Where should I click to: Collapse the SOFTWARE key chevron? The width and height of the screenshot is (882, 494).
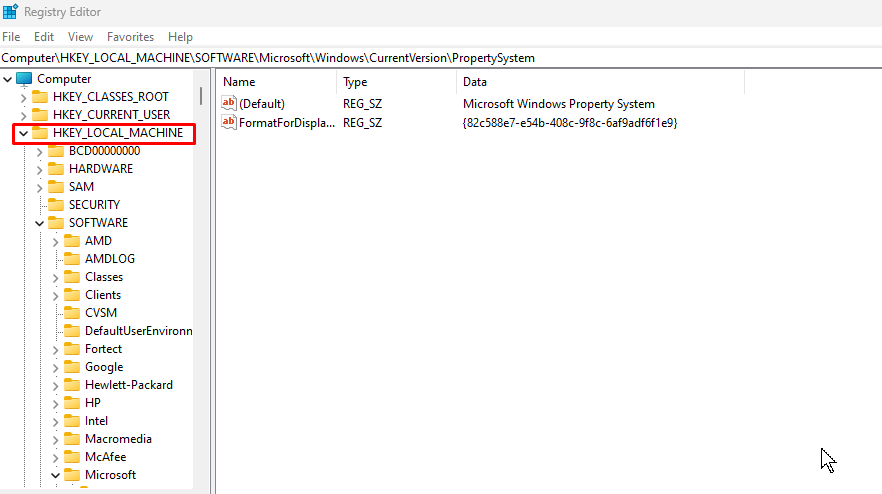pos(39,223)
